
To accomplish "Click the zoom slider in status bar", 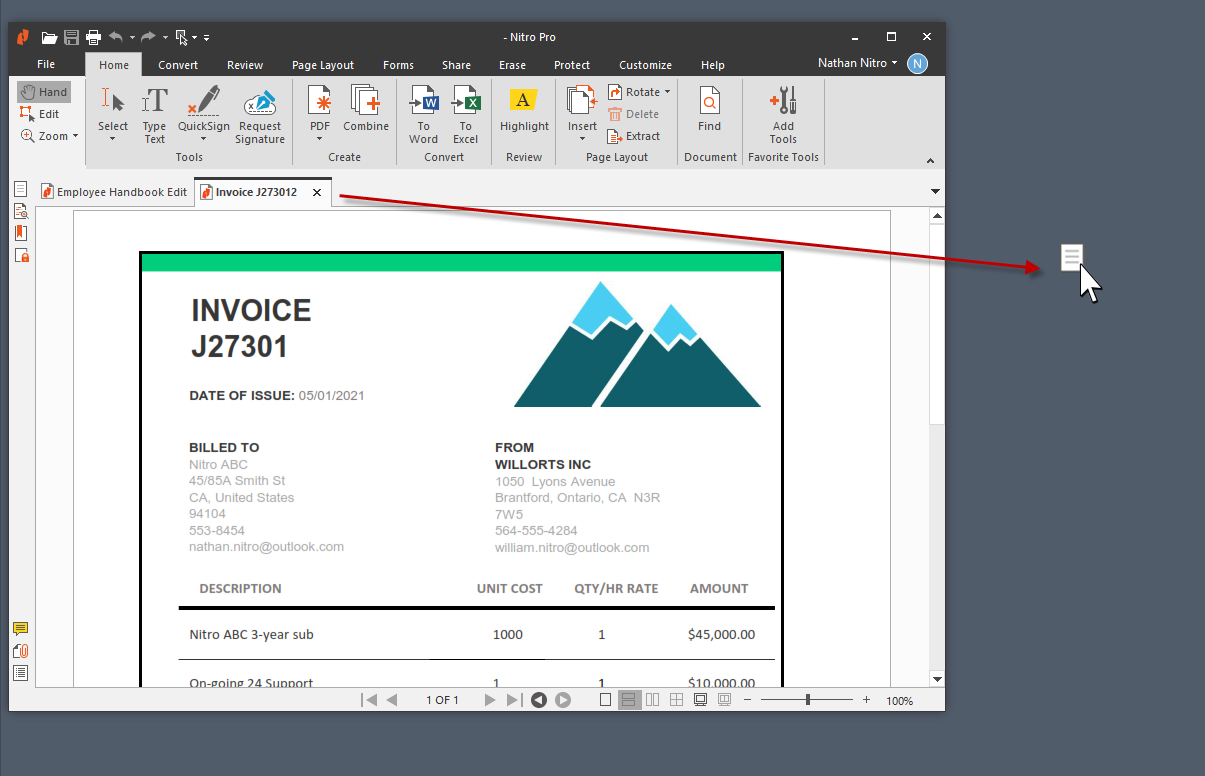I will [x=808, y=700].
